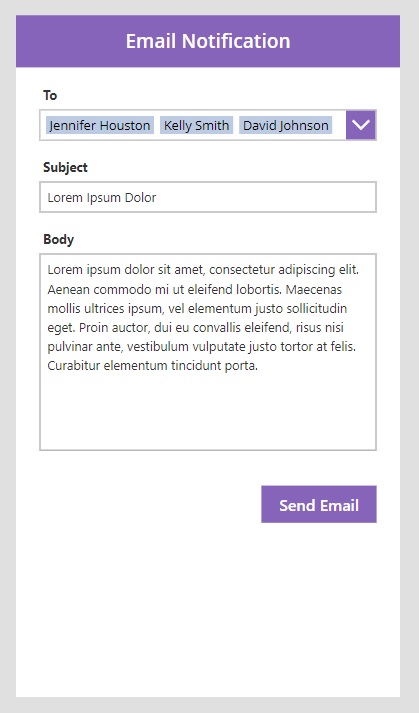Place cursor in empty Body area below text

[208, 412]
